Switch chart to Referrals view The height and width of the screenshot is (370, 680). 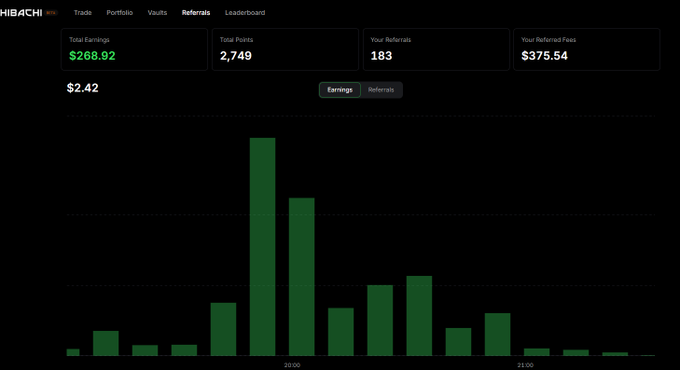[381, 90]
